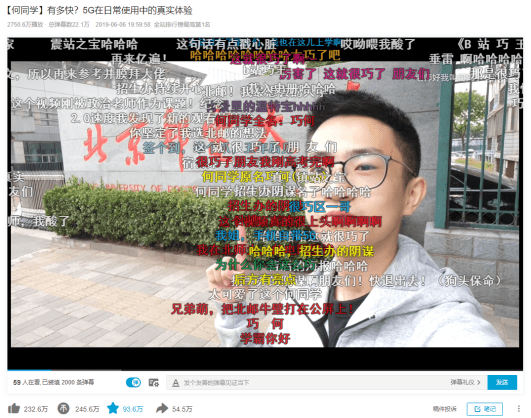Screen dimensions: 531x418
Task: Click danmaku comment 兄弟萌,把北邮牛壁打在公屏上!
Action: coord(262,309)
